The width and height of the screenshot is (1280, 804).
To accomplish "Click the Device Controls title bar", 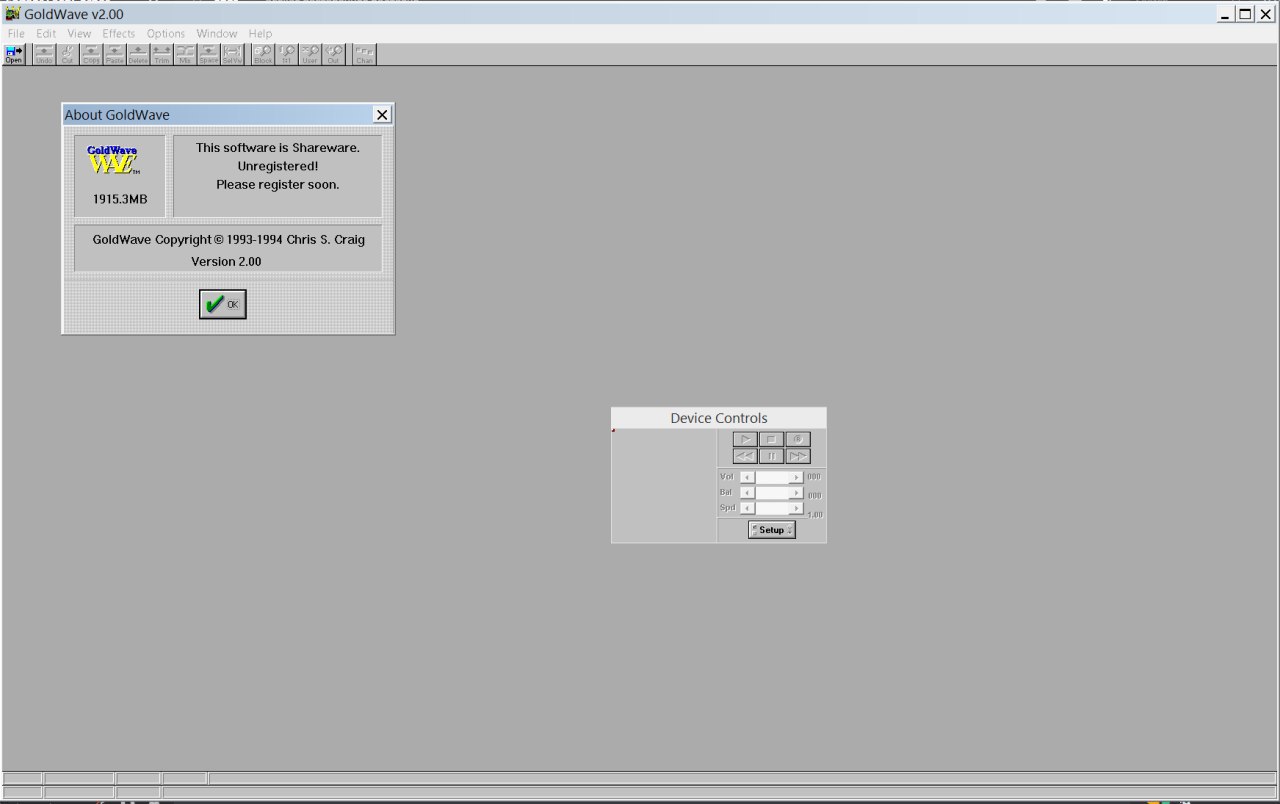I will tap(719, 418).
